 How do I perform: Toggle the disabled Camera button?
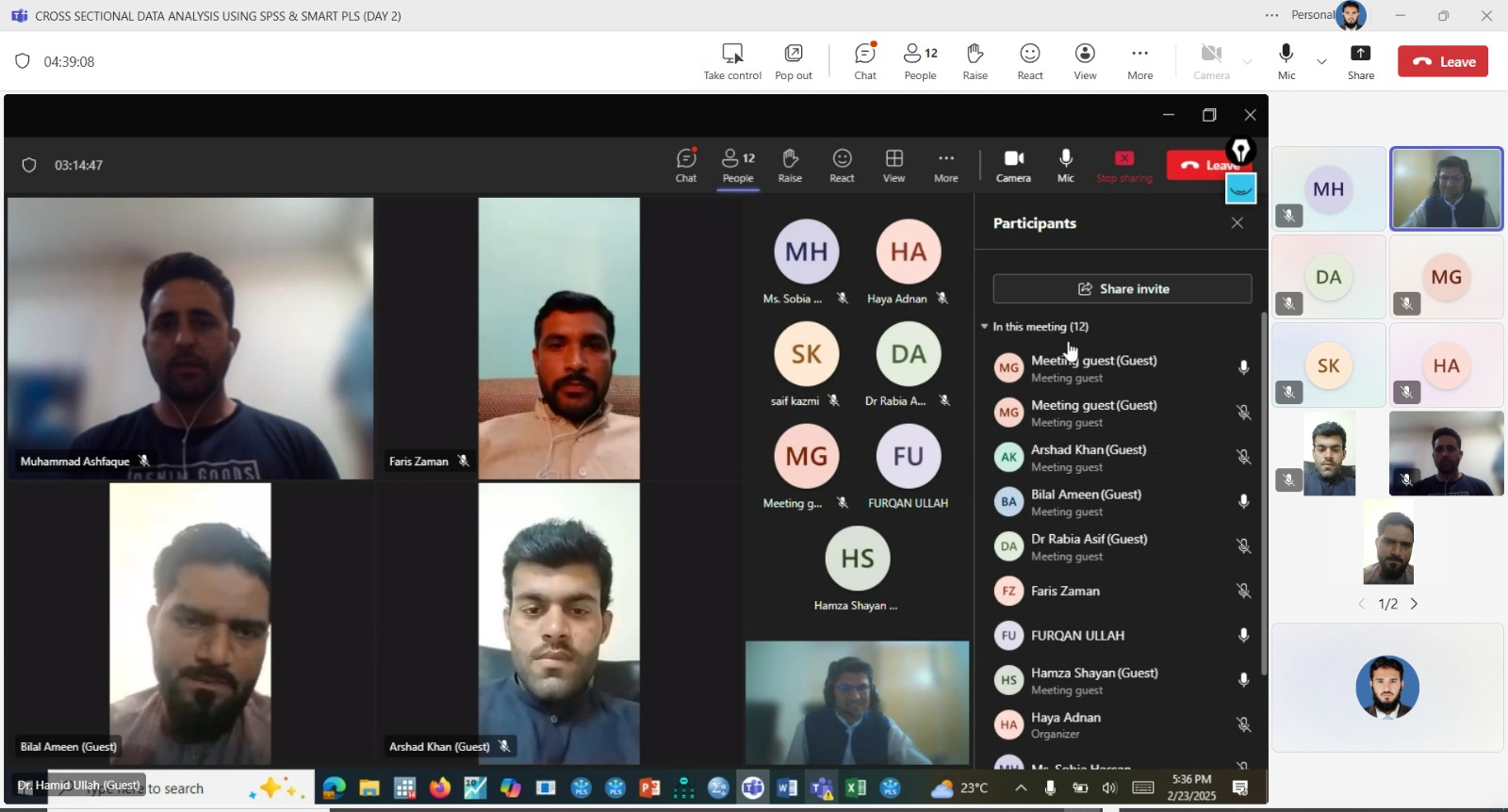pos(1211,61)
